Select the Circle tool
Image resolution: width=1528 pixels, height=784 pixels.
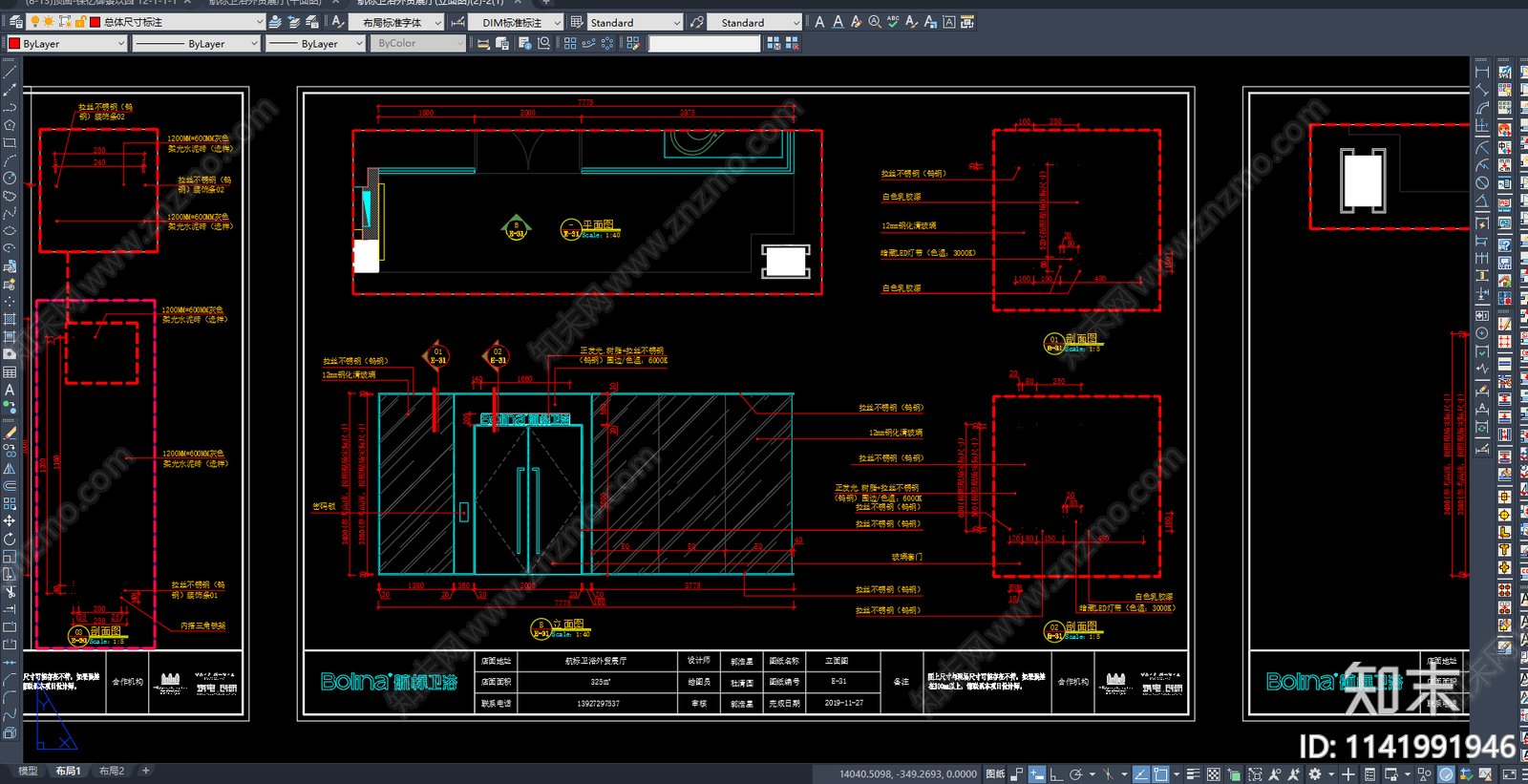point(10,178)
